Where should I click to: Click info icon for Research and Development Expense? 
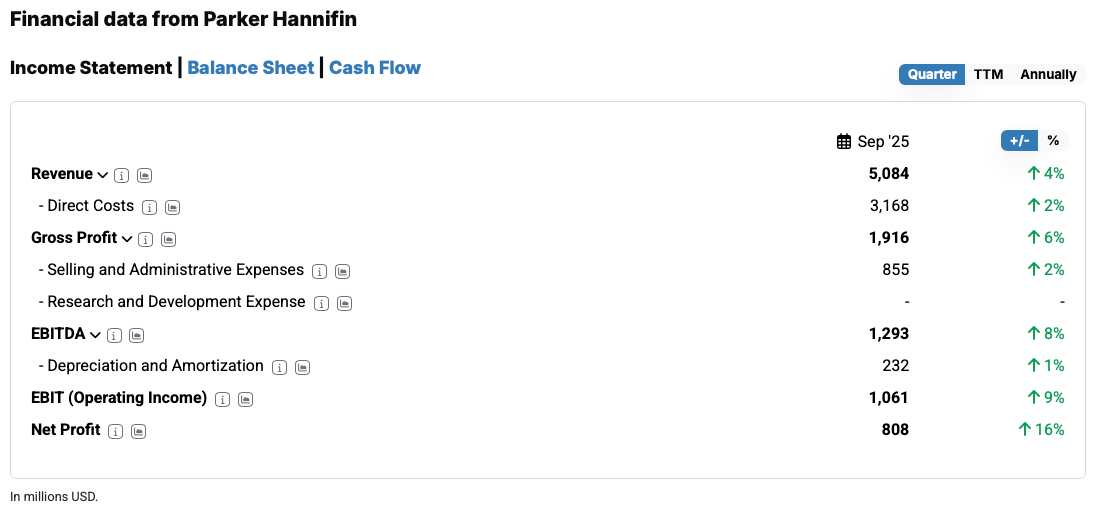[322, 303]
